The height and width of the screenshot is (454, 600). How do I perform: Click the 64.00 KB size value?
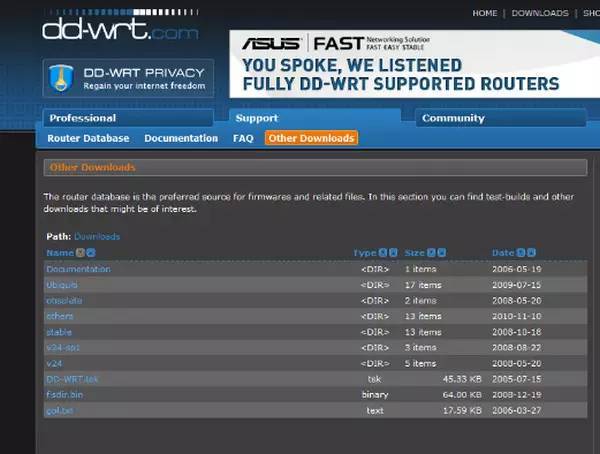point(462,395)
